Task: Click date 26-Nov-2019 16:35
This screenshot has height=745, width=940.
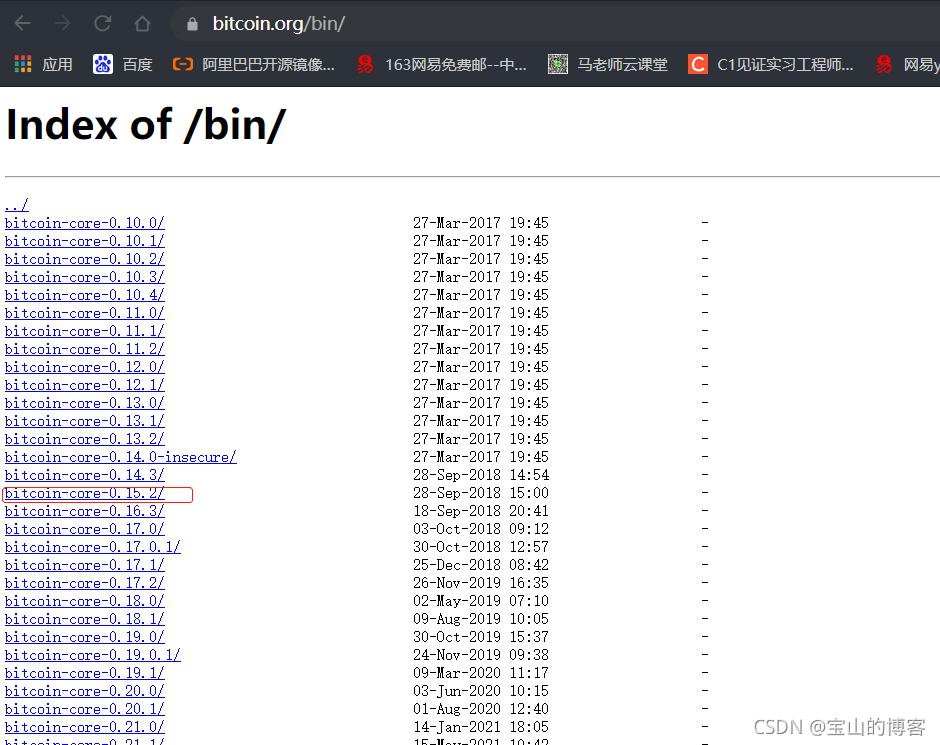Action: point(481,583)
